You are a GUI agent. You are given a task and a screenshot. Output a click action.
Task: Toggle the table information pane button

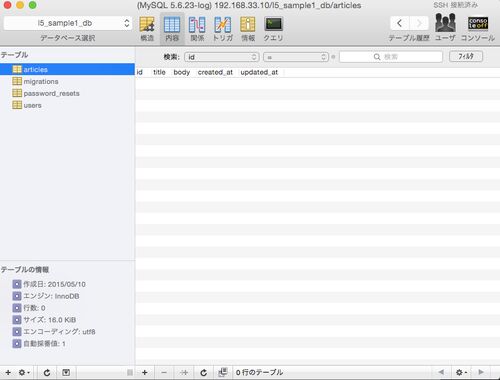(66, 372)
